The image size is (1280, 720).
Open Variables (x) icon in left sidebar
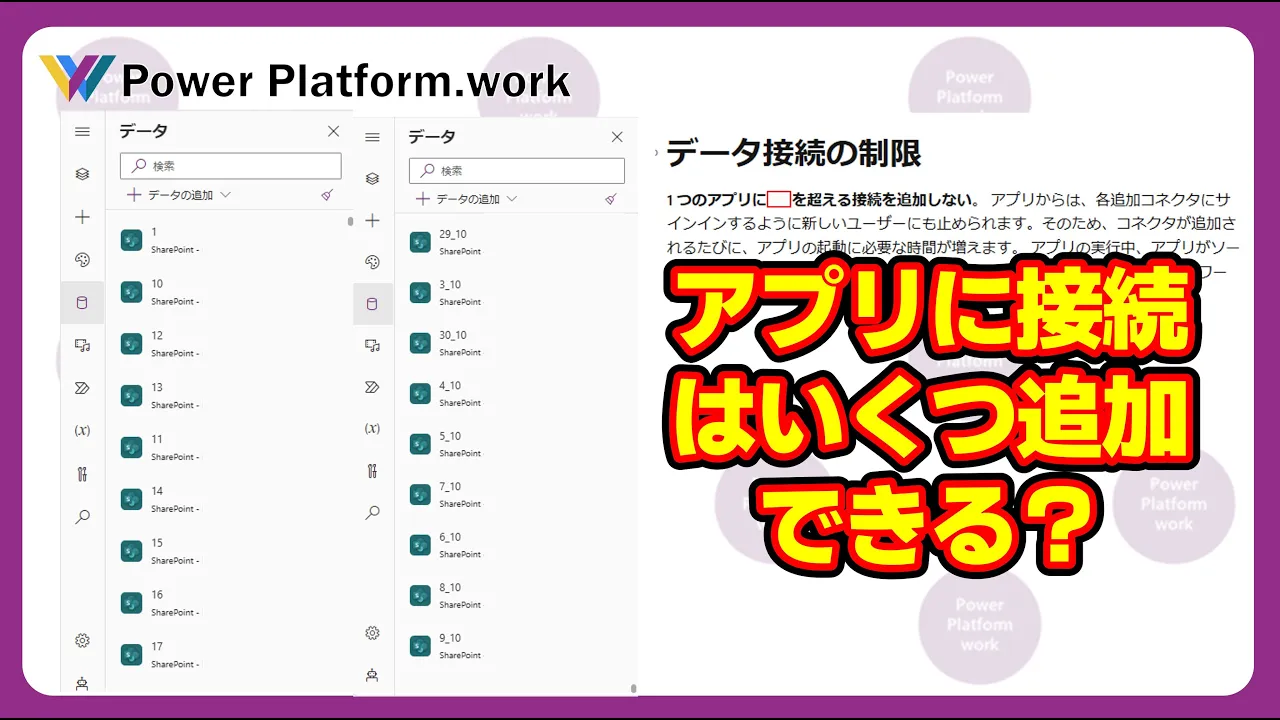tap(82, 431)
